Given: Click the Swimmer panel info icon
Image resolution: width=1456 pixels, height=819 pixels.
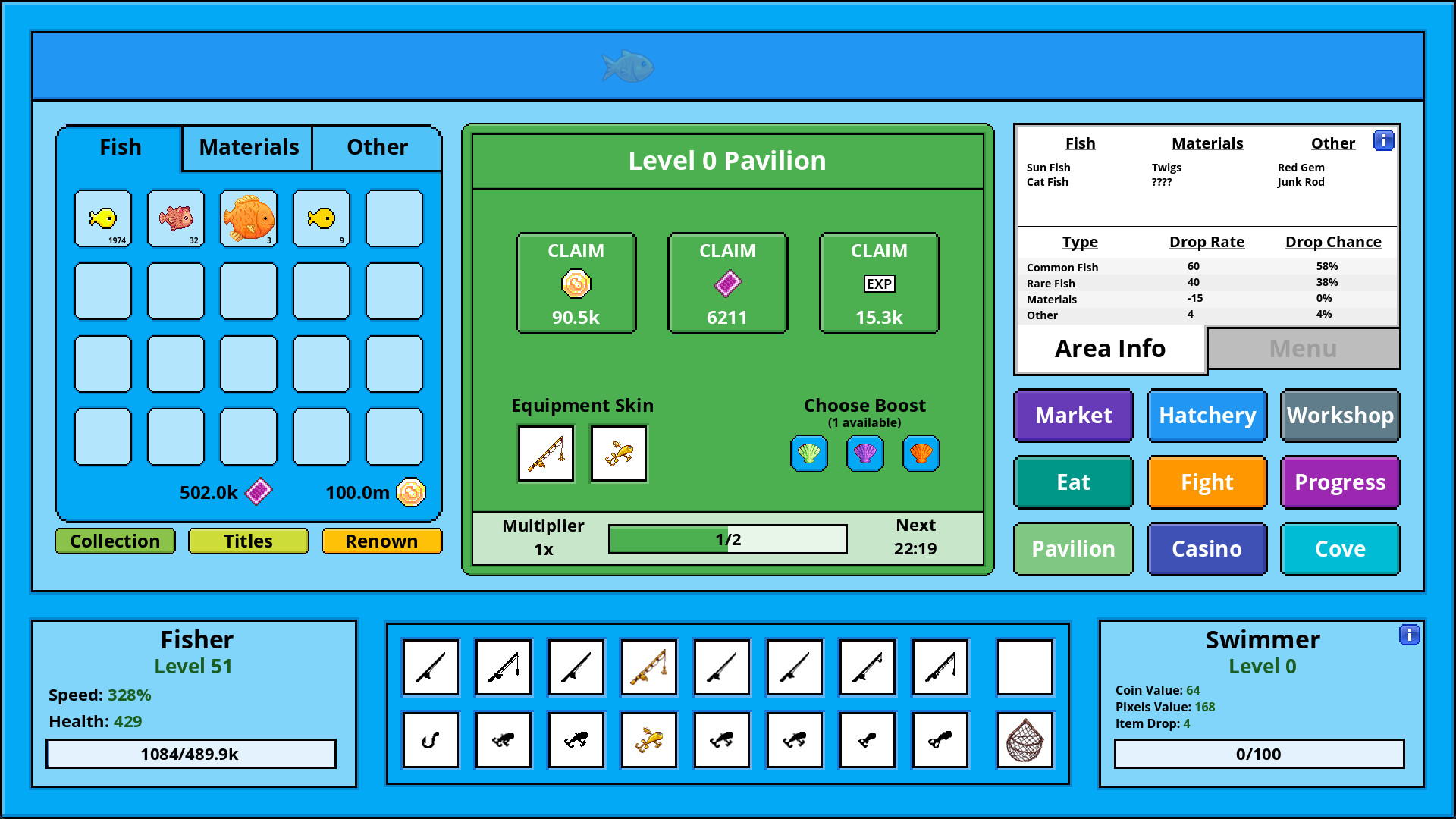Looking at the screenshot, I should [1410, 635].
